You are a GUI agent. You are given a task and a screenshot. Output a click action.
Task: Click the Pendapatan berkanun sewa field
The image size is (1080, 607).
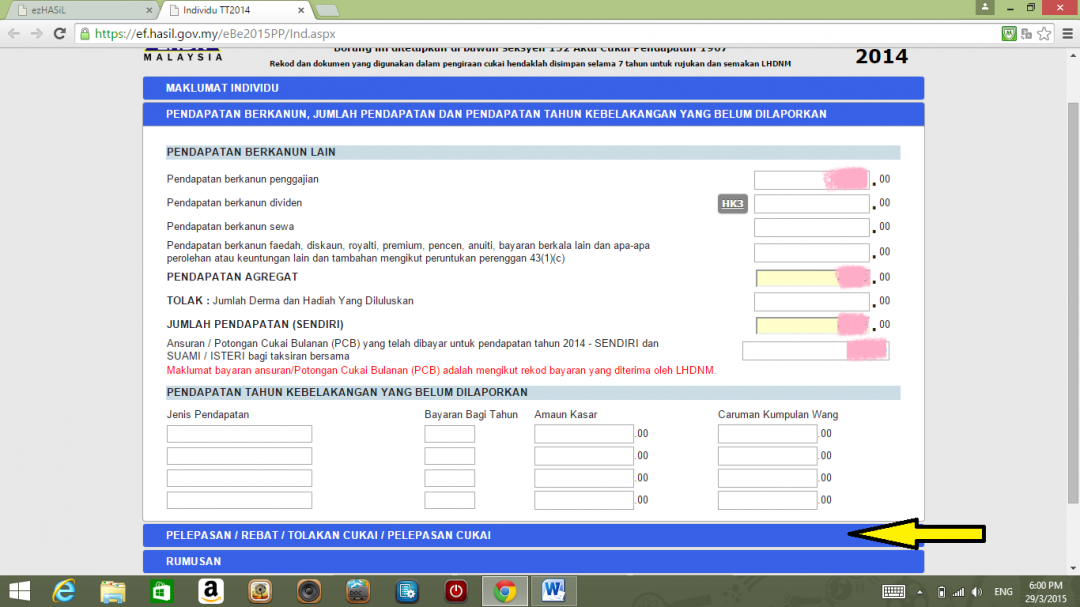811,227
